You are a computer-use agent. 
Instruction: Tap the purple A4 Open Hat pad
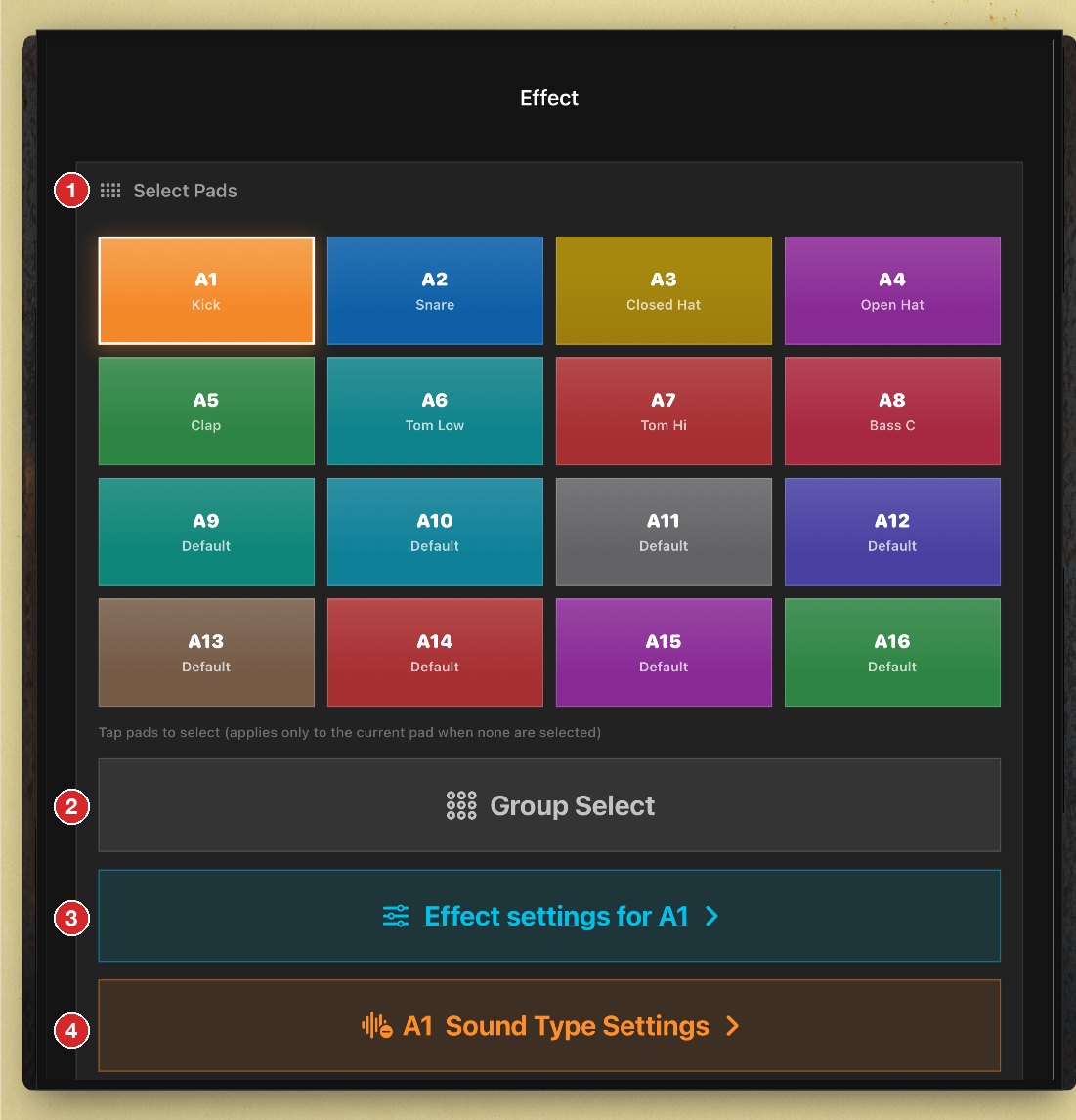(892, 290)
